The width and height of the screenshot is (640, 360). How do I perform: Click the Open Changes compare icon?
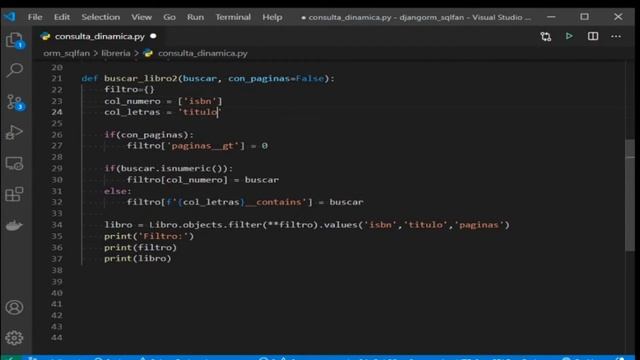tap(546, 37)
